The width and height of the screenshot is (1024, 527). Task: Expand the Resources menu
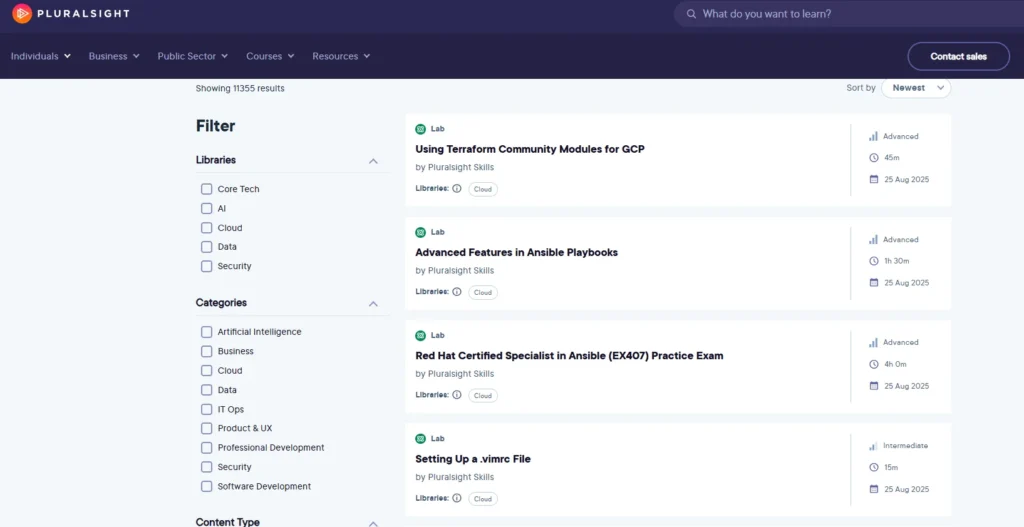(x=341, y=56)
